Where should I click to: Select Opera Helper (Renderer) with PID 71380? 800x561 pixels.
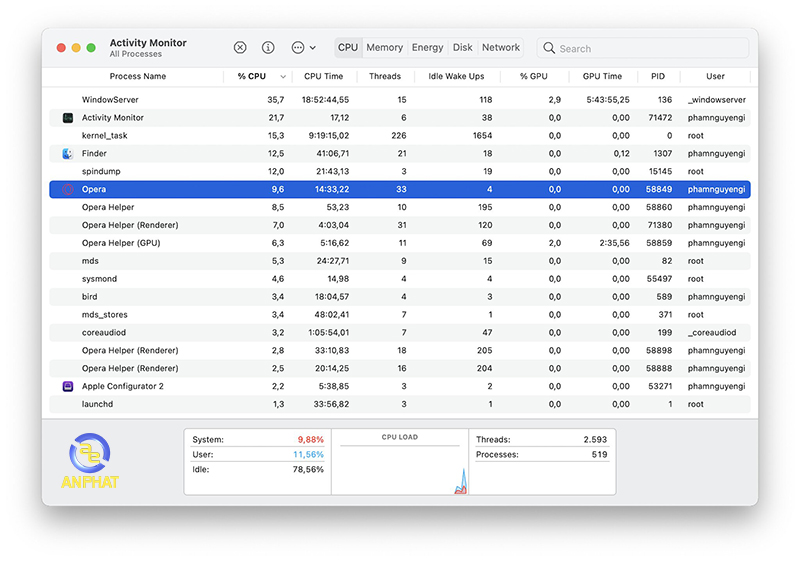point(130,225)
